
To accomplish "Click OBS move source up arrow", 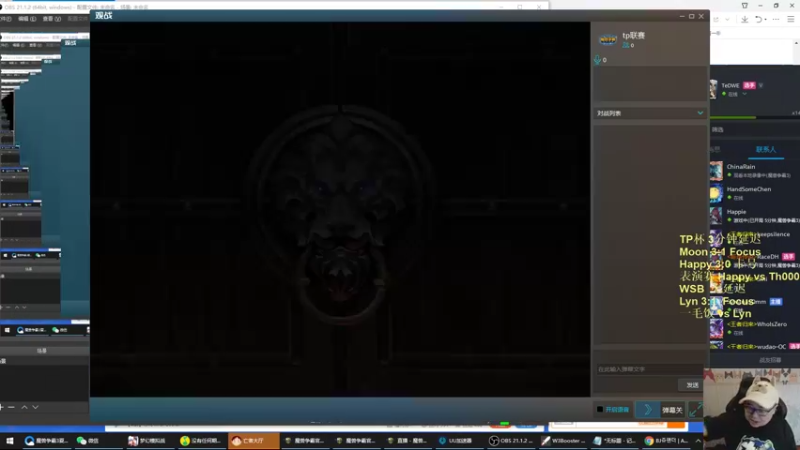I will pyautogui.click(x=24, y=407).
